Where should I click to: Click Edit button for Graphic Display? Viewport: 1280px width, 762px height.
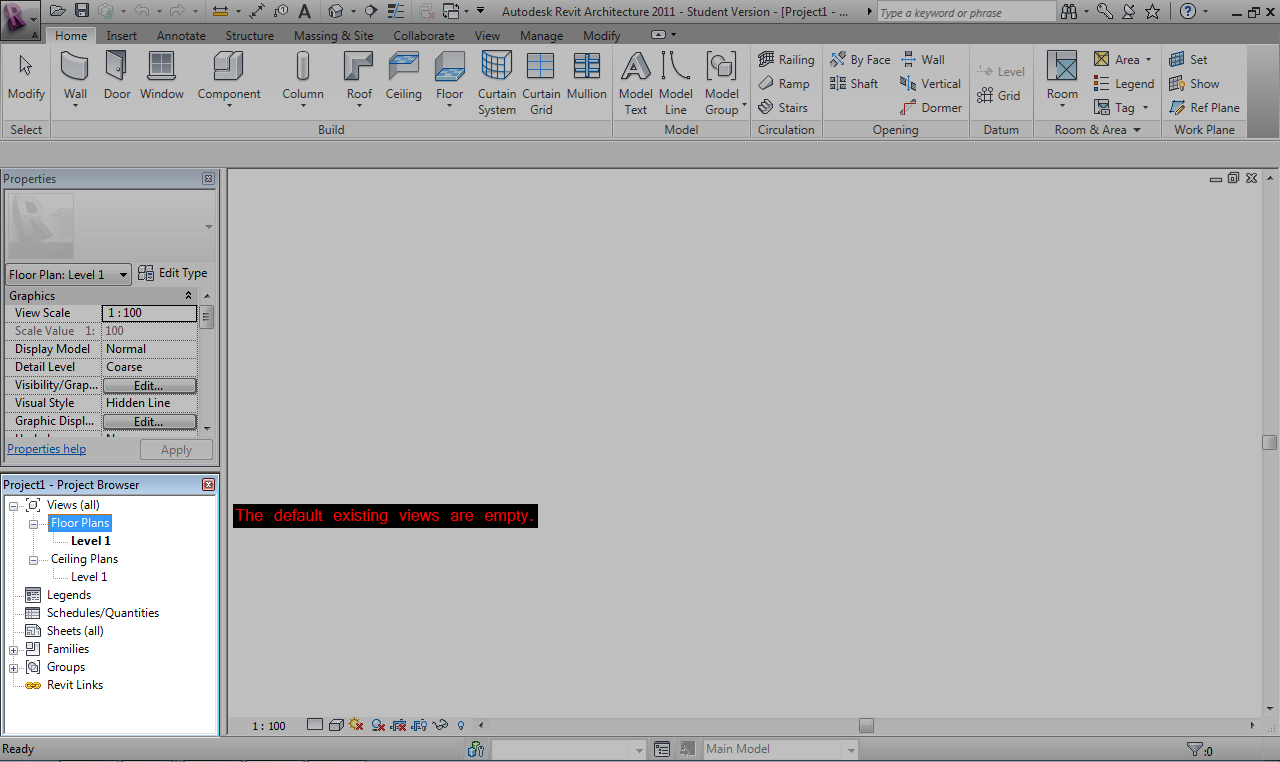click(x=149, y=421)
